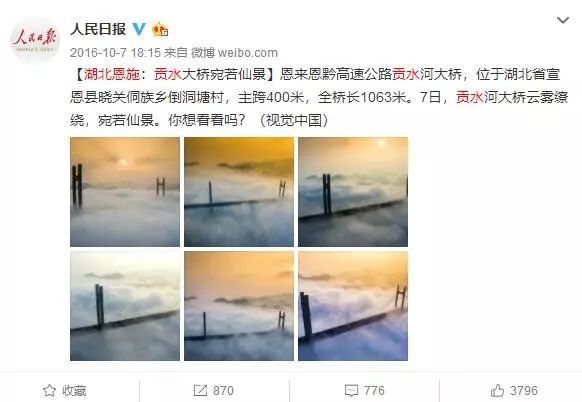Open bottom-left pale misty bridge photo
Screen dimensions: 582x402
pos(125,306)
